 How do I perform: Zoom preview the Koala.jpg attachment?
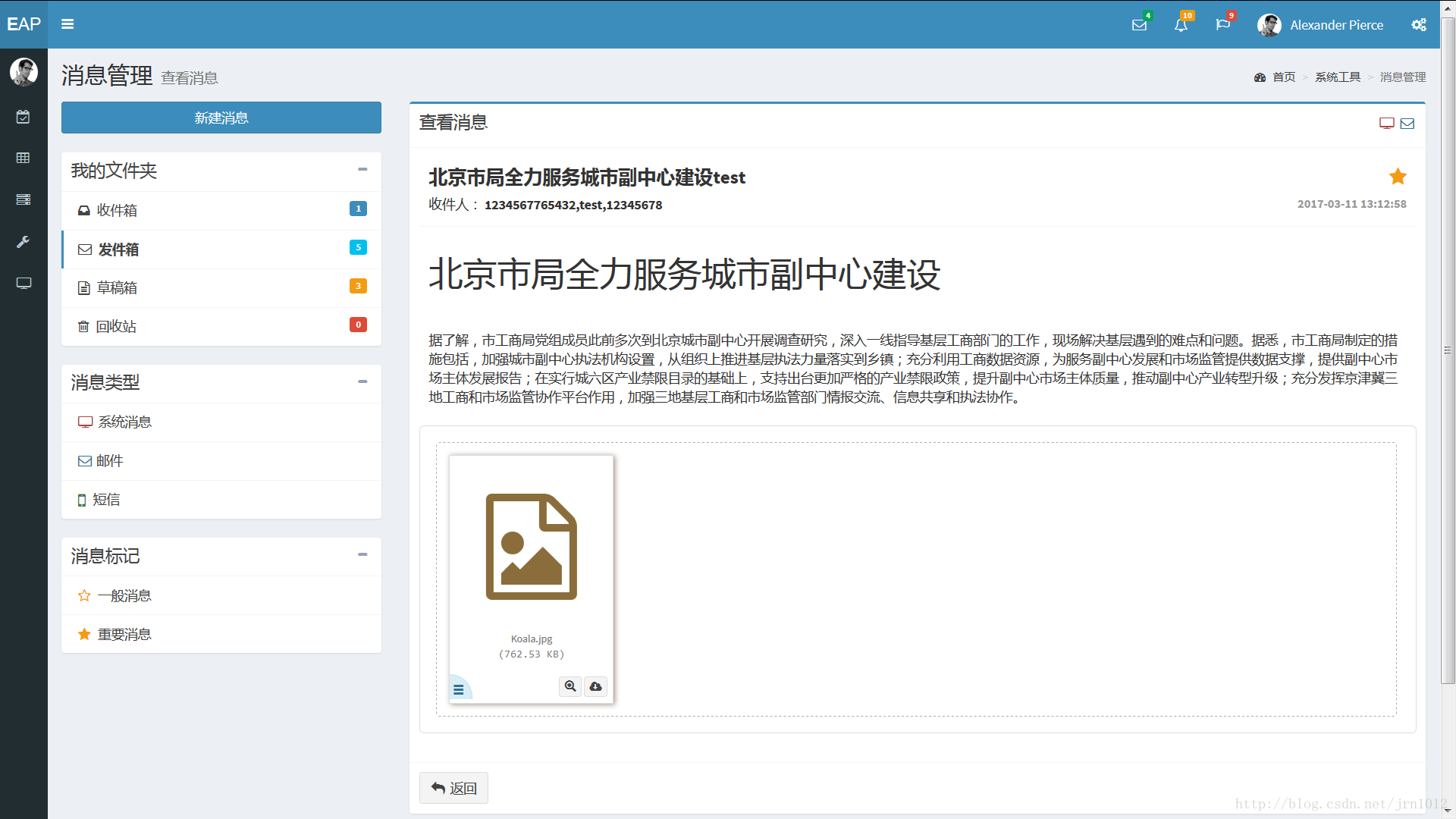point(570,686)
